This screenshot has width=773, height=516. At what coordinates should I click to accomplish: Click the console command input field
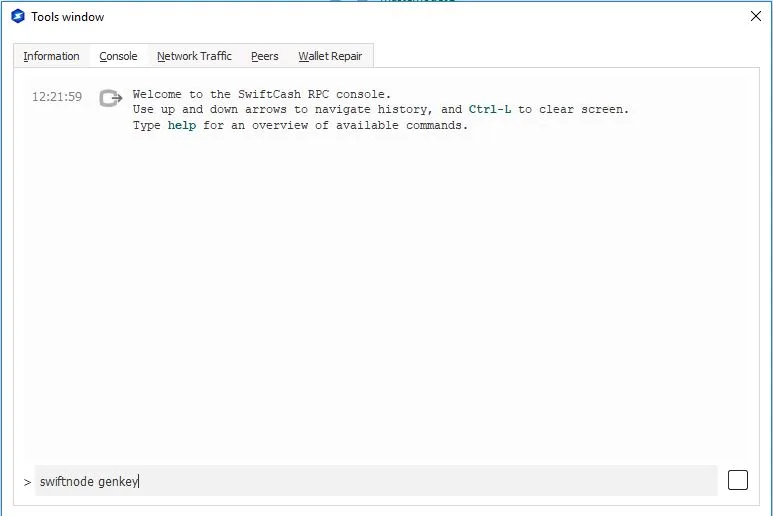pyautogui.click(x=376, y=481)
